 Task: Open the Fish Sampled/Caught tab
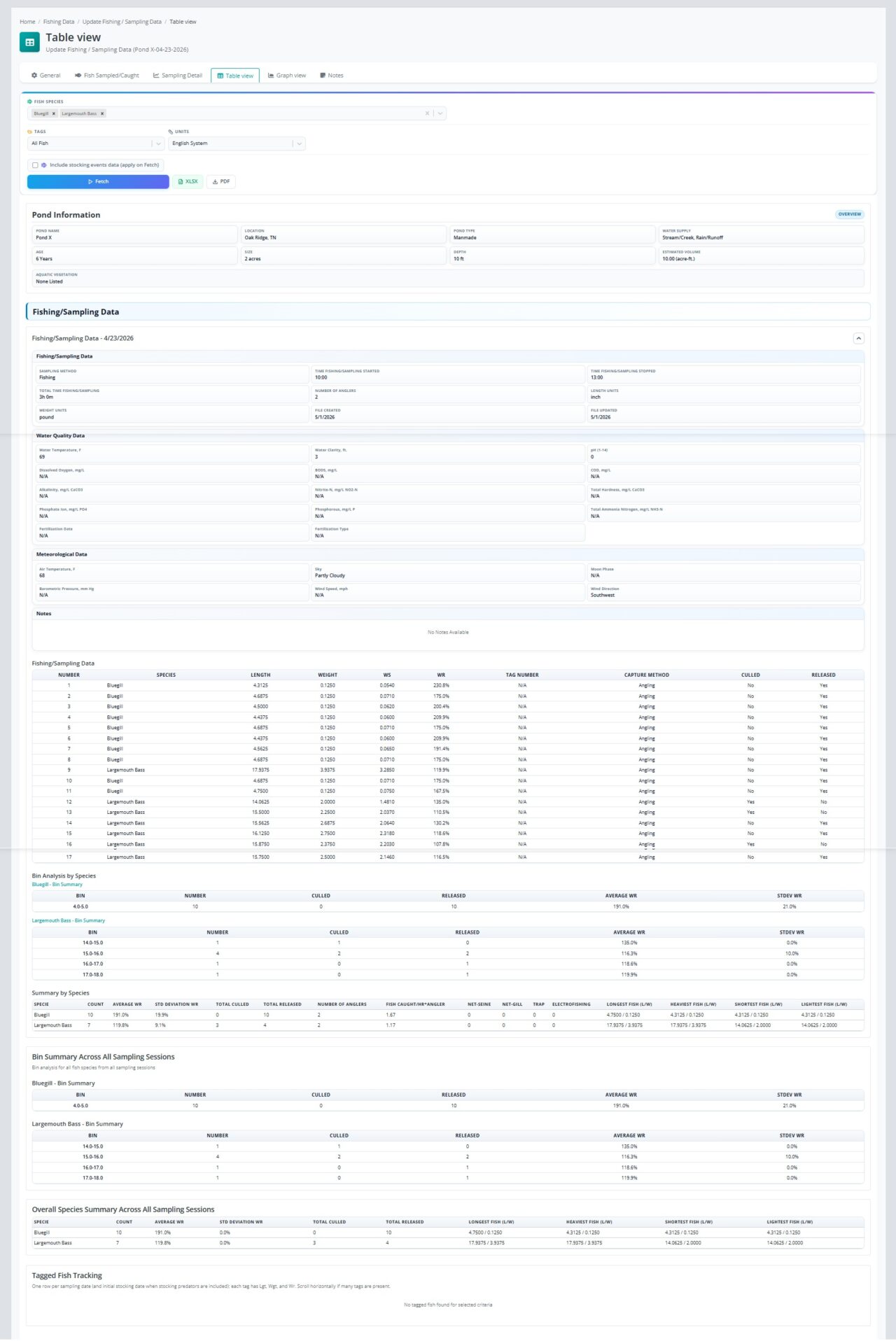coord(107,76)
